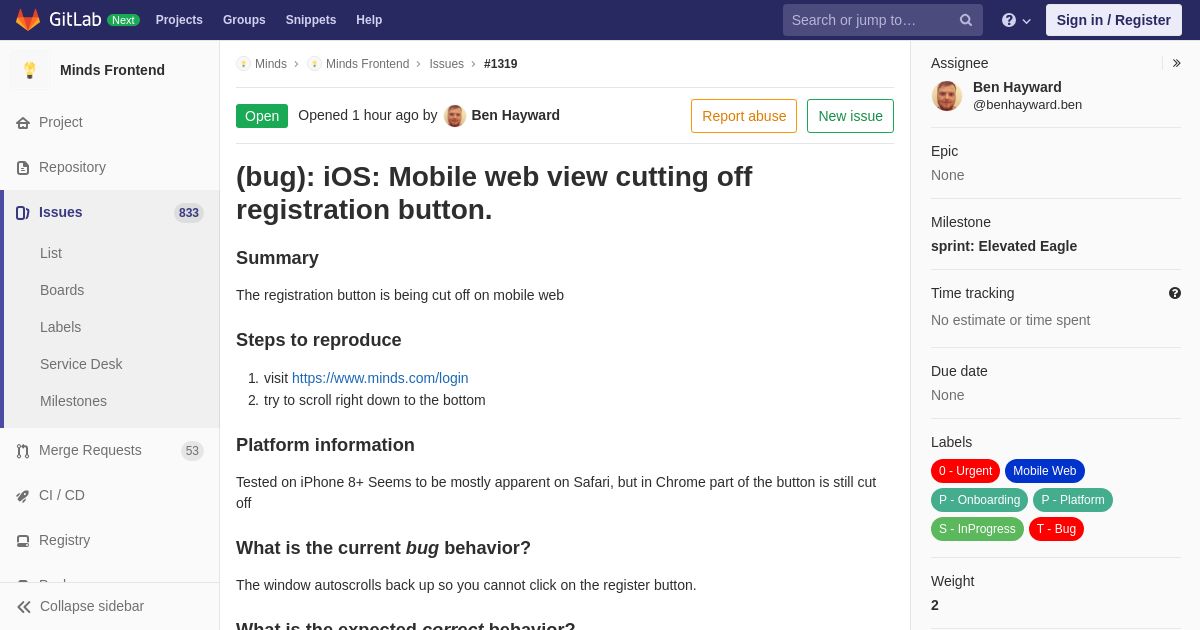Click the Minds breadcrumb avatar icon
Viewport: 1200px width, 630px height.
[243, 64]
